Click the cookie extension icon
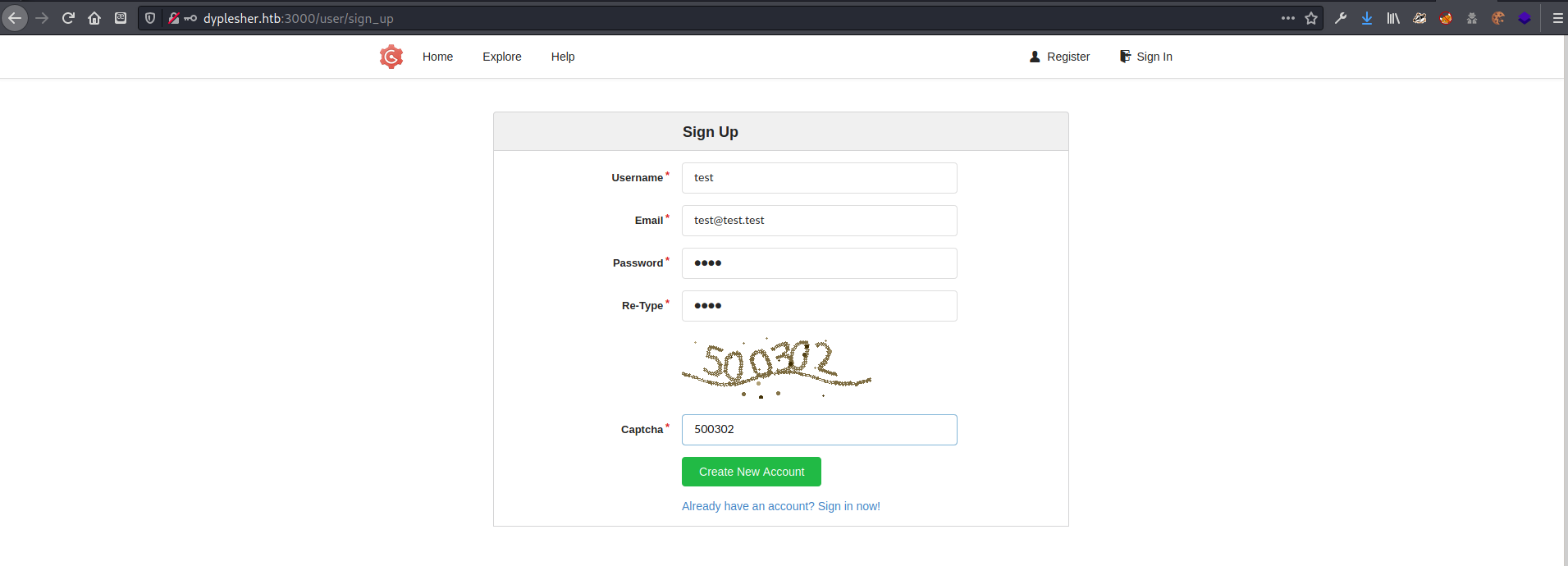 1498,18
